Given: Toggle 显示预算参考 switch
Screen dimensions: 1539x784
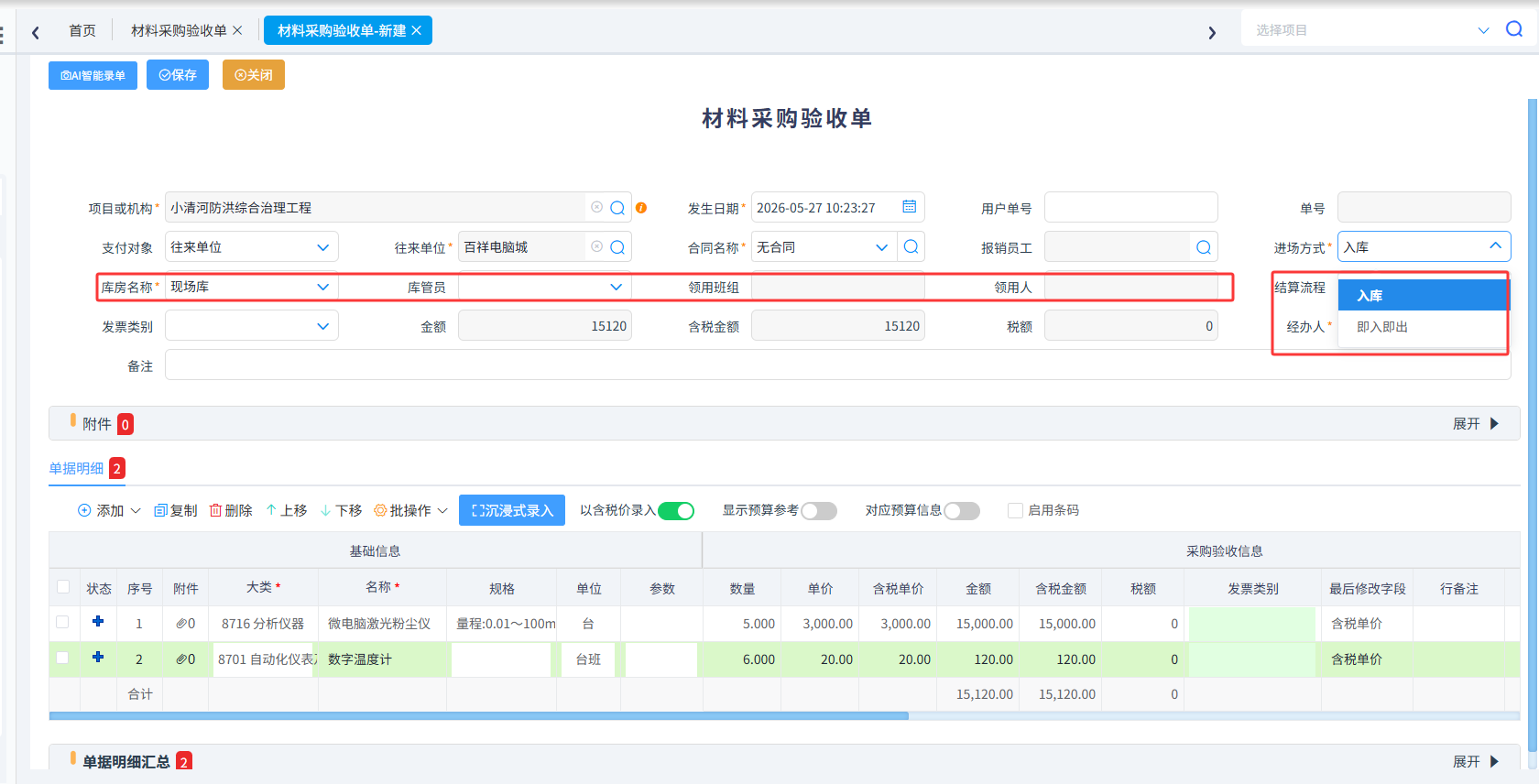Looking at the screenshot, I should tap(819, 511).
